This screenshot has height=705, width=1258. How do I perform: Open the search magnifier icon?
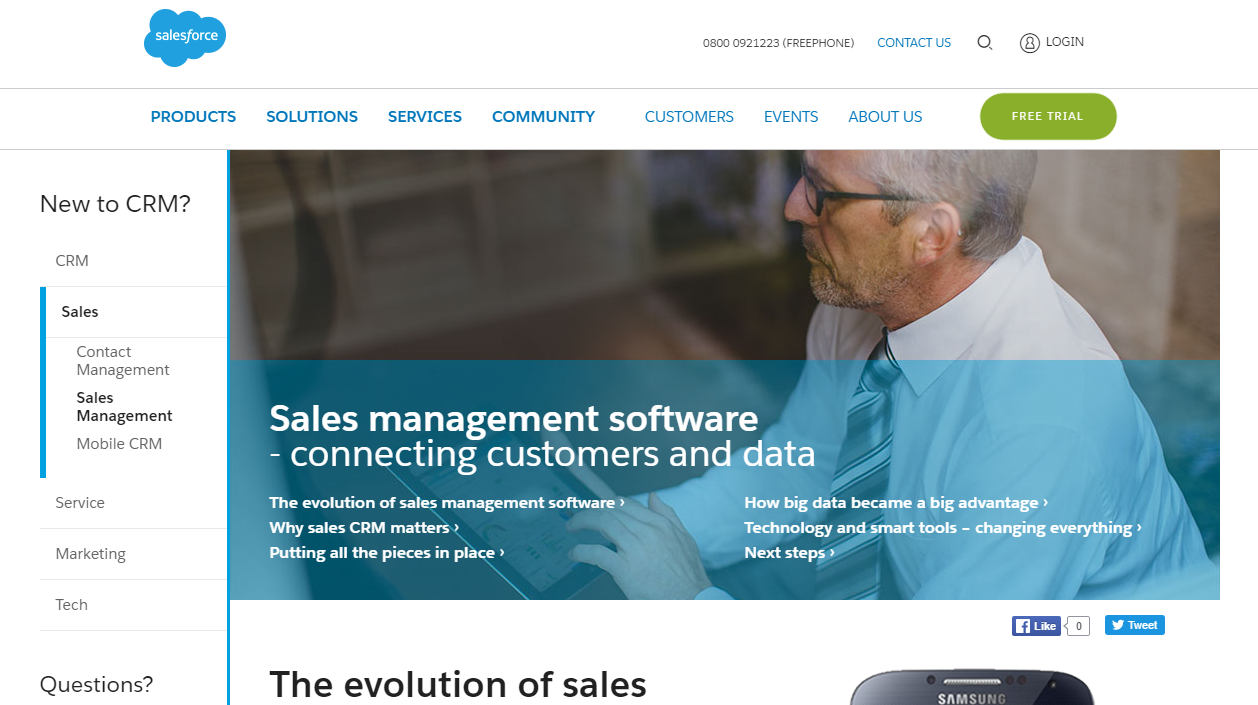coord(985,43)
